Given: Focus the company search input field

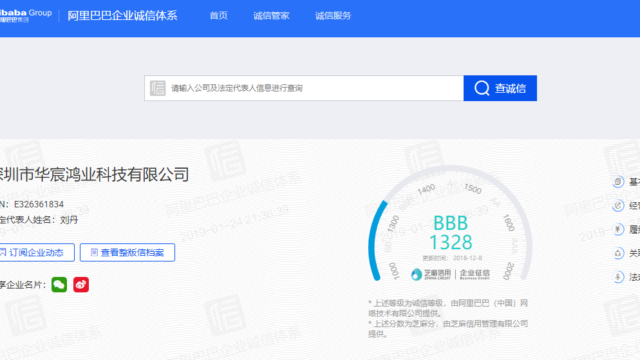Looking at the screenshot, I should (x=304, y=88).
